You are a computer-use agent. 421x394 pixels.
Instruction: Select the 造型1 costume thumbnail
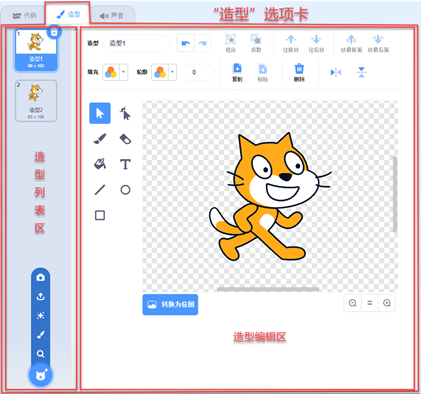(x=36, y=51)
